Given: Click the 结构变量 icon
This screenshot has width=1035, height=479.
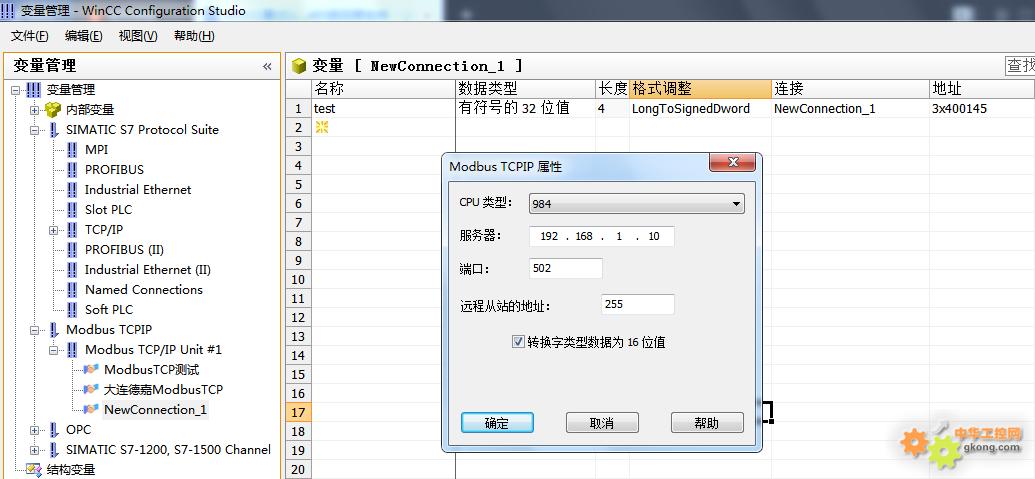Looking at the screenshot, I should coord(34,470).
